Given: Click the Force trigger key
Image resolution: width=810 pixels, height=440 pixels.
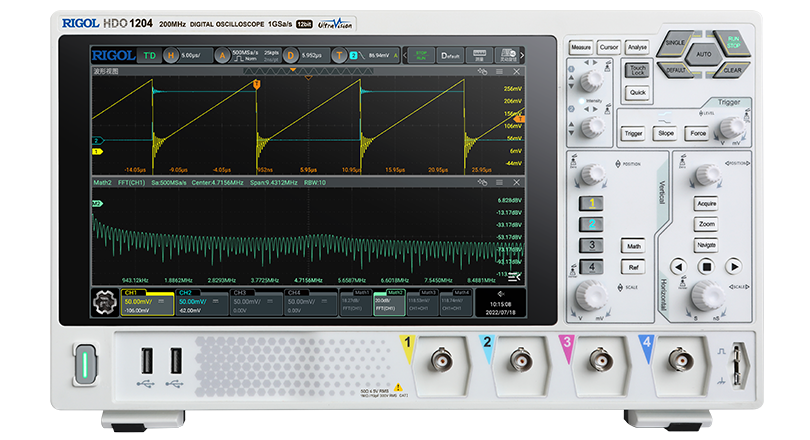Looking at the screenshot, I should tap(698, 133).
